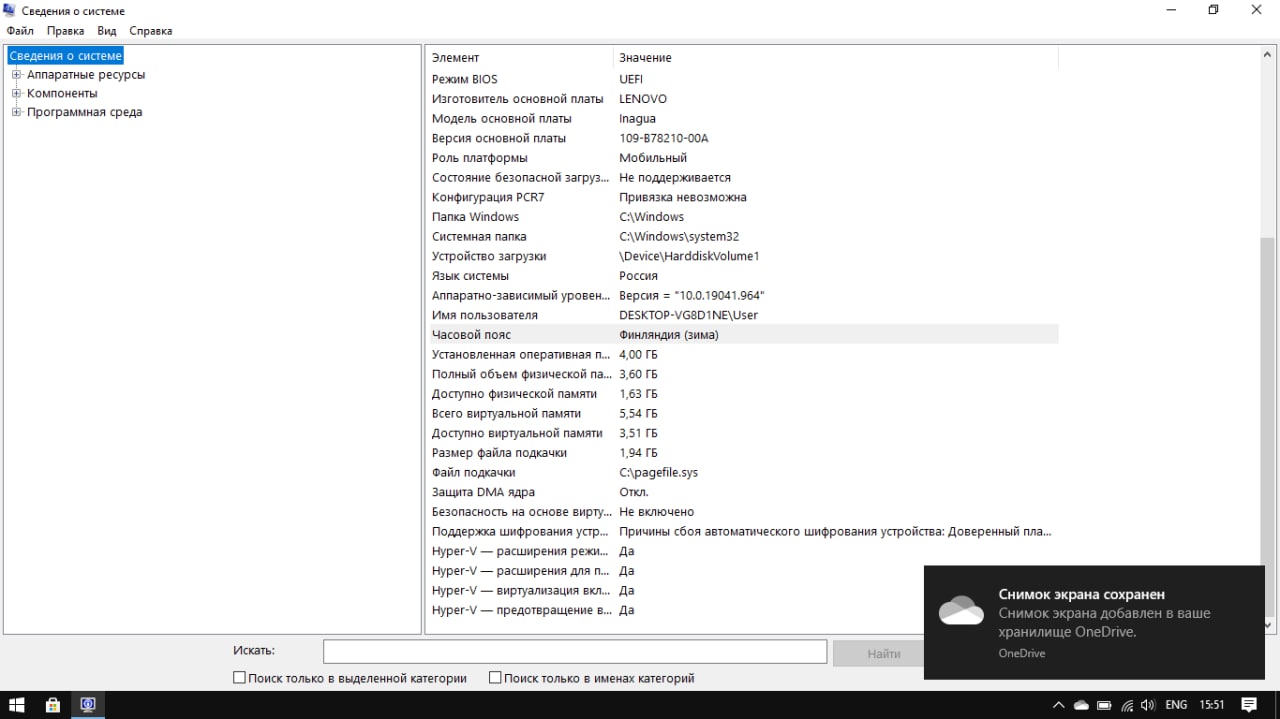This screenshot has width=1280, height=719.
Task: Select Конфигурация PCR7 row
Action: pos(743,197)
